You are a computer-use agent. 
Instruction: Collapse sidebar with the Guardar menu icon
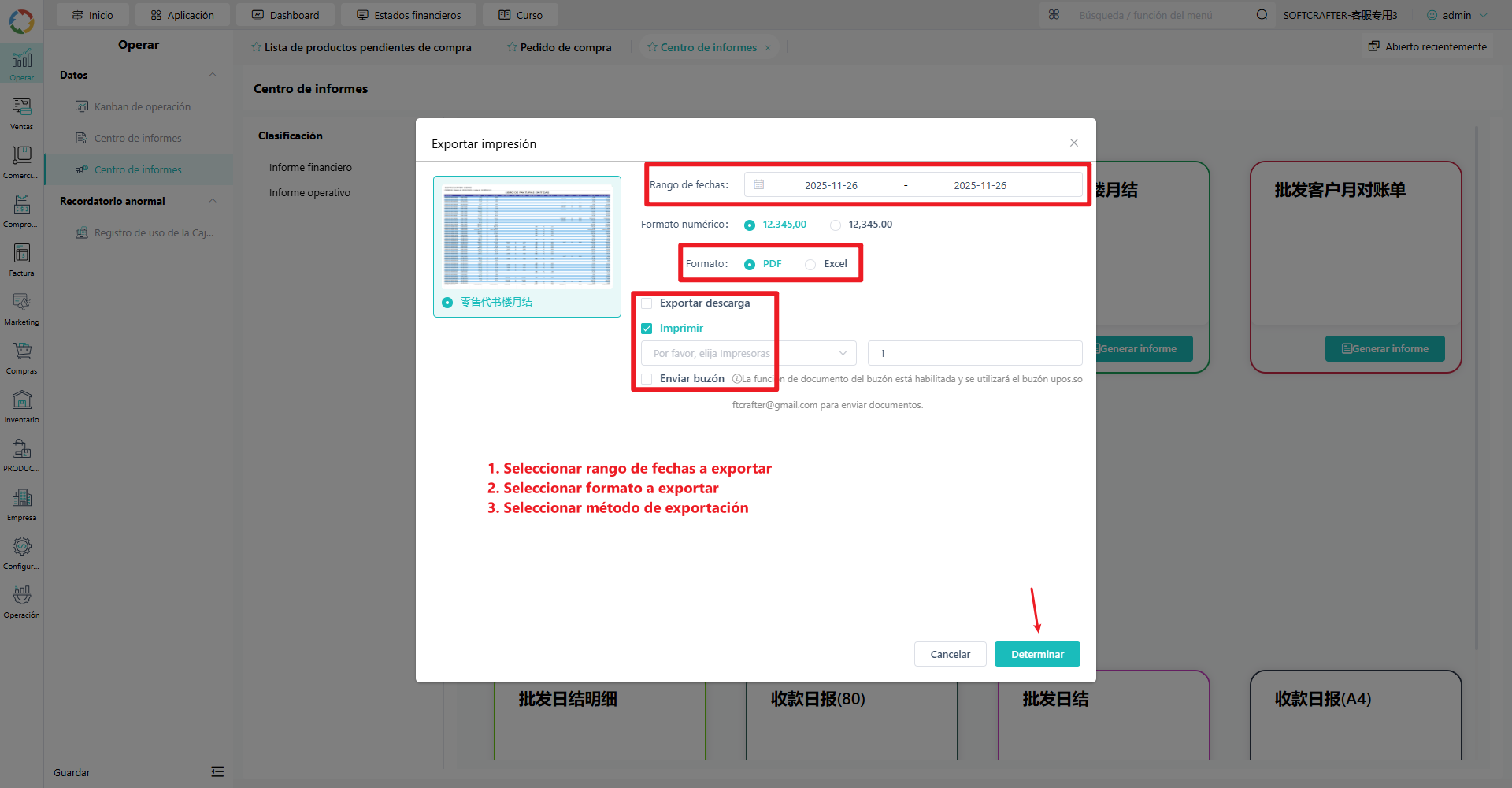(217, 771)
